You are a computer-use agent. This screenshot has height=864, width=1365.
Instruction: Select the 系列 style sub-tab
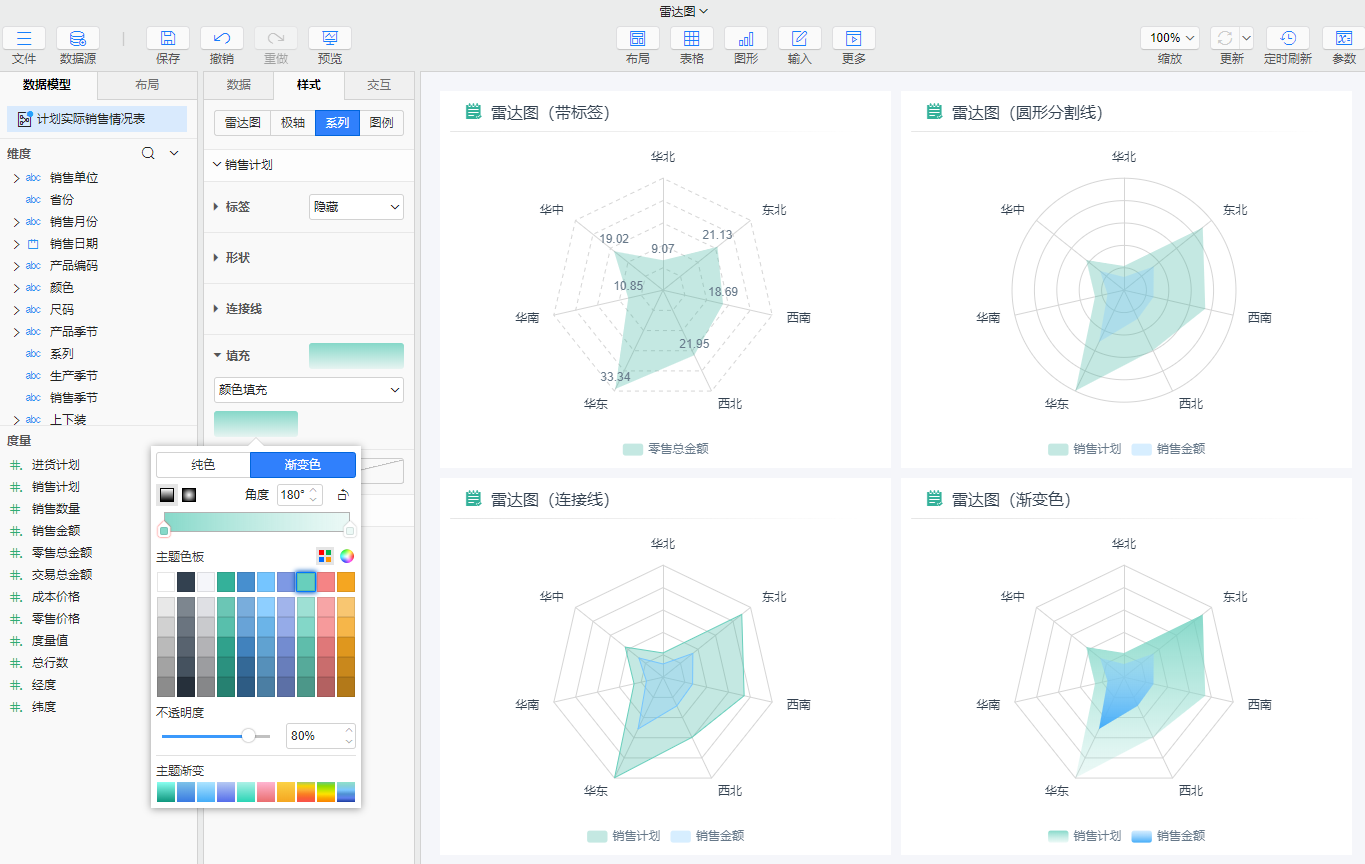(337, 123)
